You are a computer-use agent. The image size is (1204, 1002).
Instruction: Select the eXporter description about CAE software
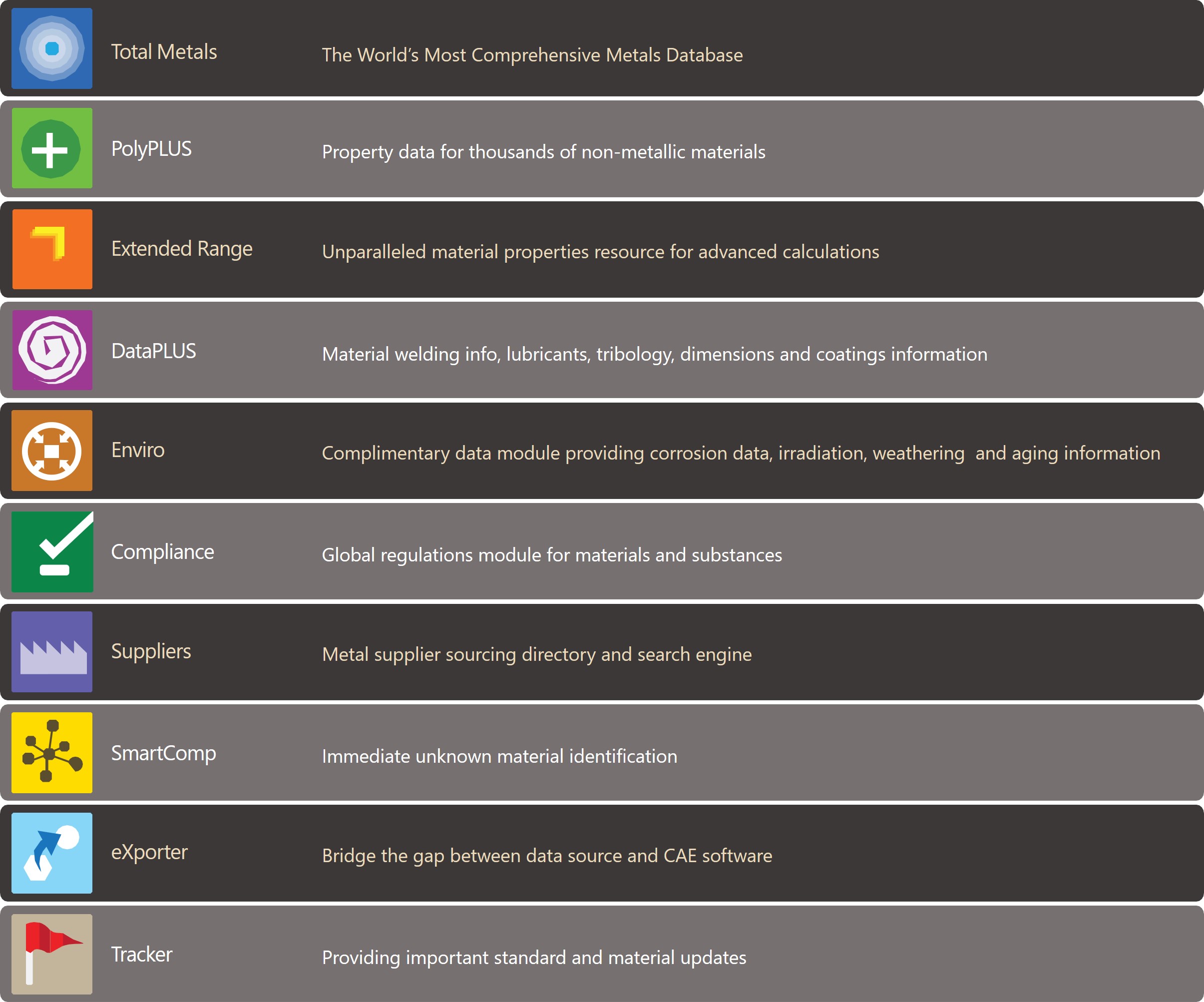(547, 856)
